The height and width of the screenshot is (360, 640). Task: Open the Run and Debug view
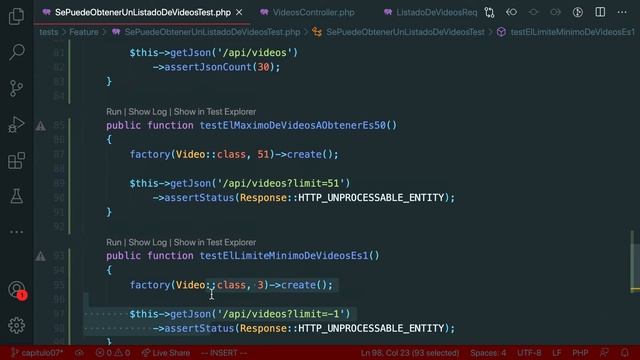pyautogui.click(x=16, y=124)
